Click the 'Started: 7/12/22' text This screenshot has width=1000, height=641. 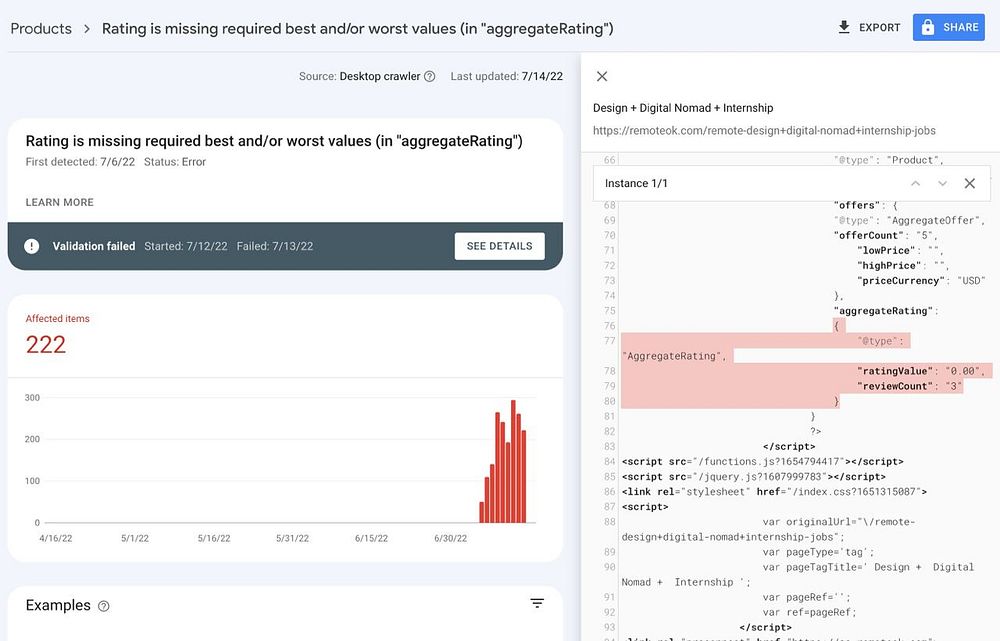pos(186,246)
